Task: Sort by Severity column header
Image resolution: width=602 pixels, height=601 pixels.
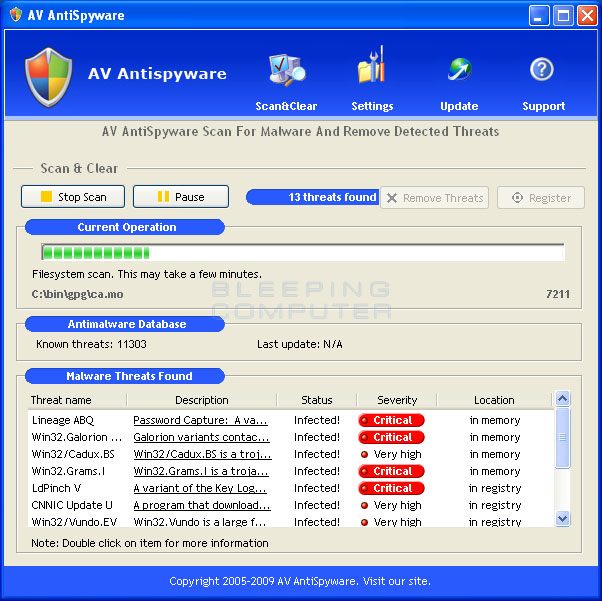Action: coord(397,400)
